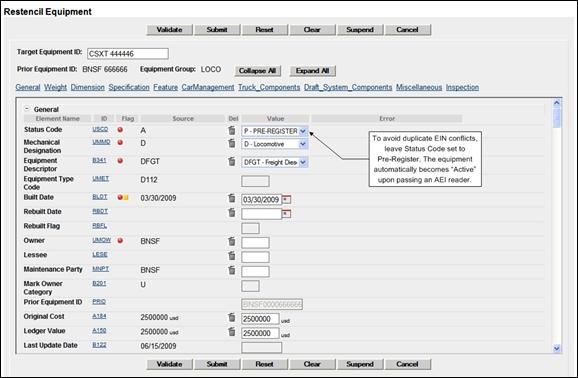This screenshot has height=378, width=578.
Task: Click bottom Reset button
Action: [x=265, y=364]
